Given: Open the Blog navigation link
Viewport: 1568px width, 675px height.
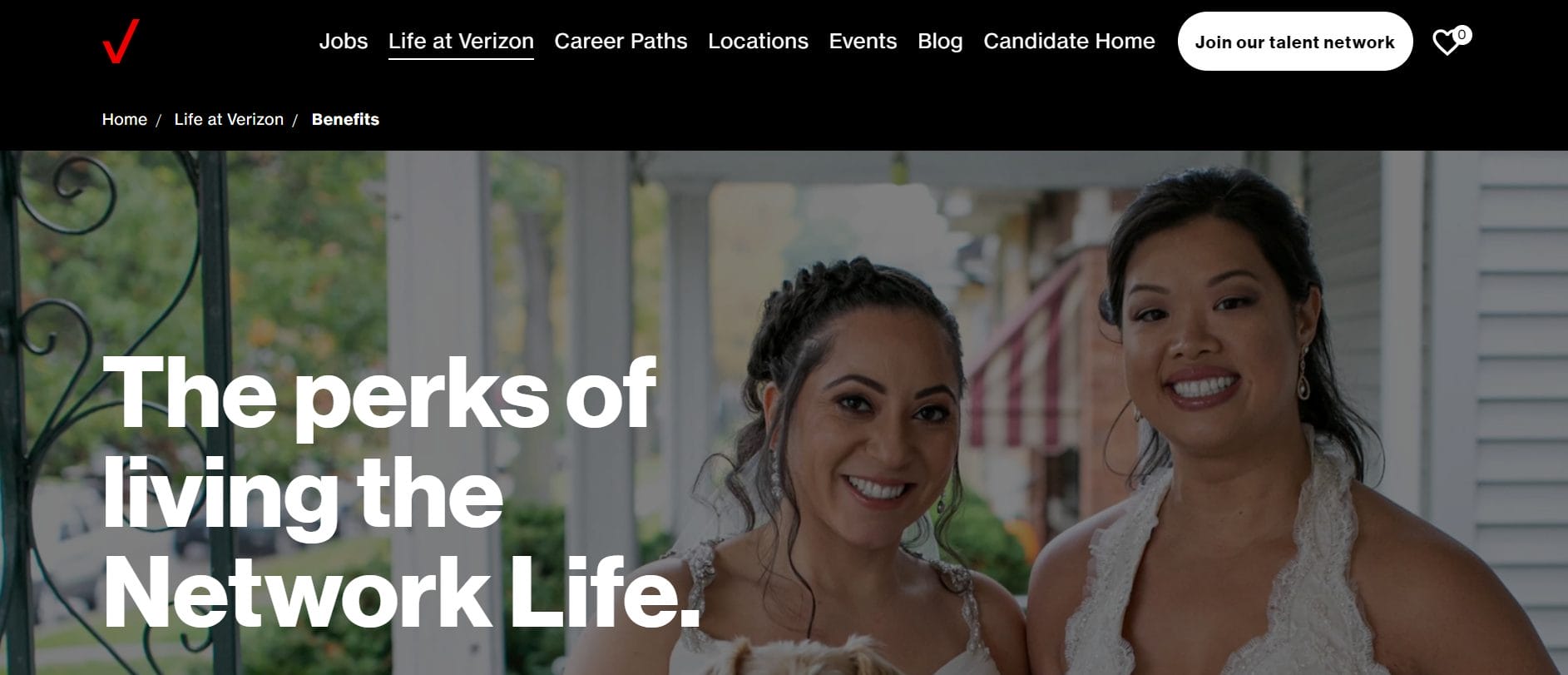Looking at the screenshot, I should (940, 41).
